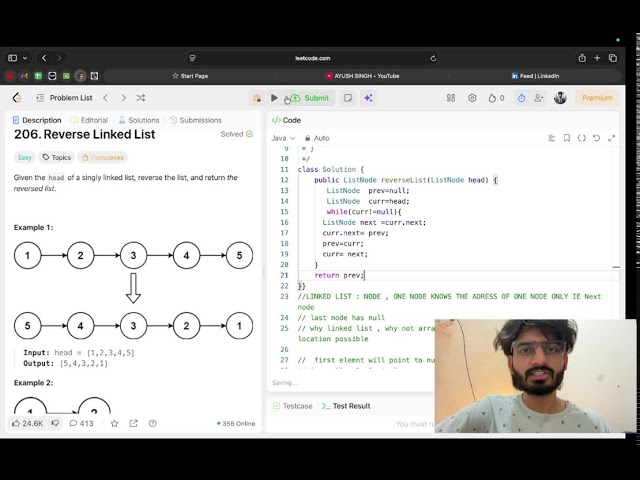Image resolution: width=640 pixels, height=480 pixels.
Task: Pick a random problem shuffle icon
Action: coord(141,98)
